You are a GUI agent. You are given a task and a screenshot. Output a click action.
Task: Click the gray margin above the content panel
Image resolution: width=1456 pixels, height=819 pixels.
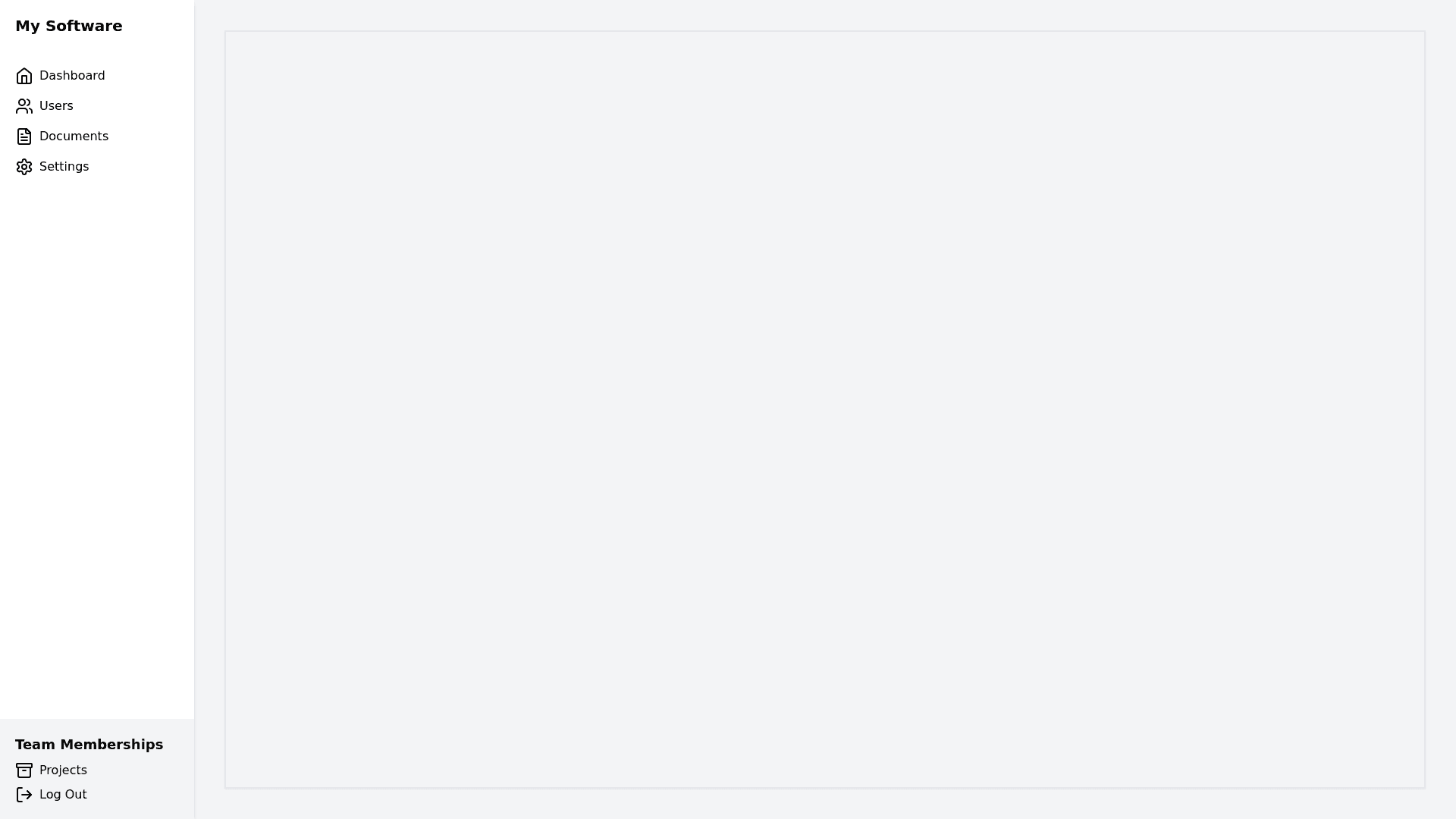825,15
